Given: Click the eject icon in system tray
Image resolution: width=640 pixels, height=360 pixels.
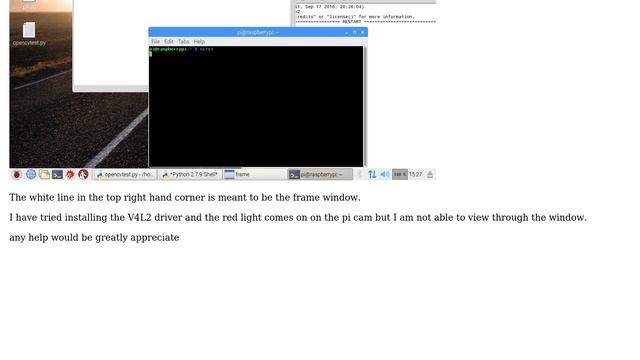Looking at the screenshot, I should coord(429,174).
